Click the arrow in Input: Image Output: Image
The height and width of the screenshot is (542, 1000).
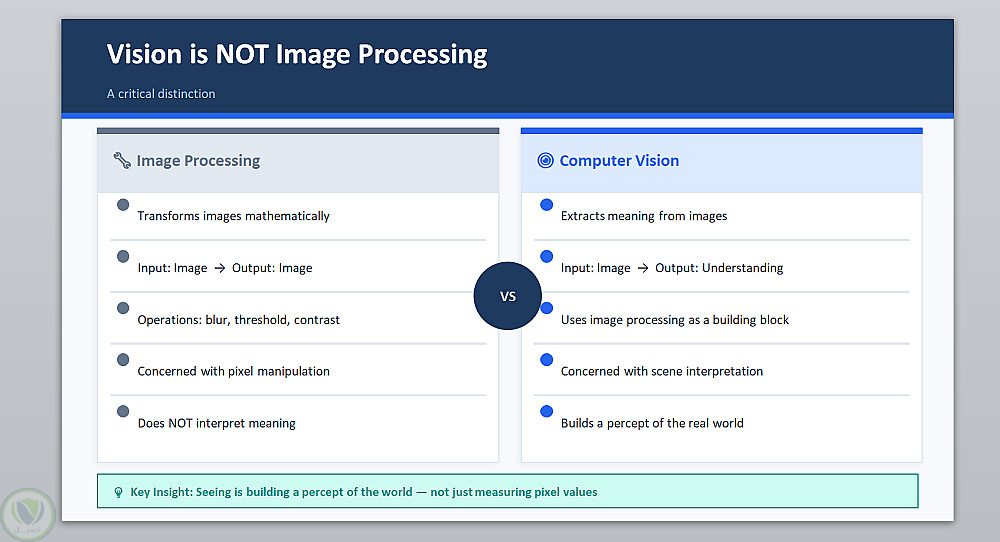(220, 268)
